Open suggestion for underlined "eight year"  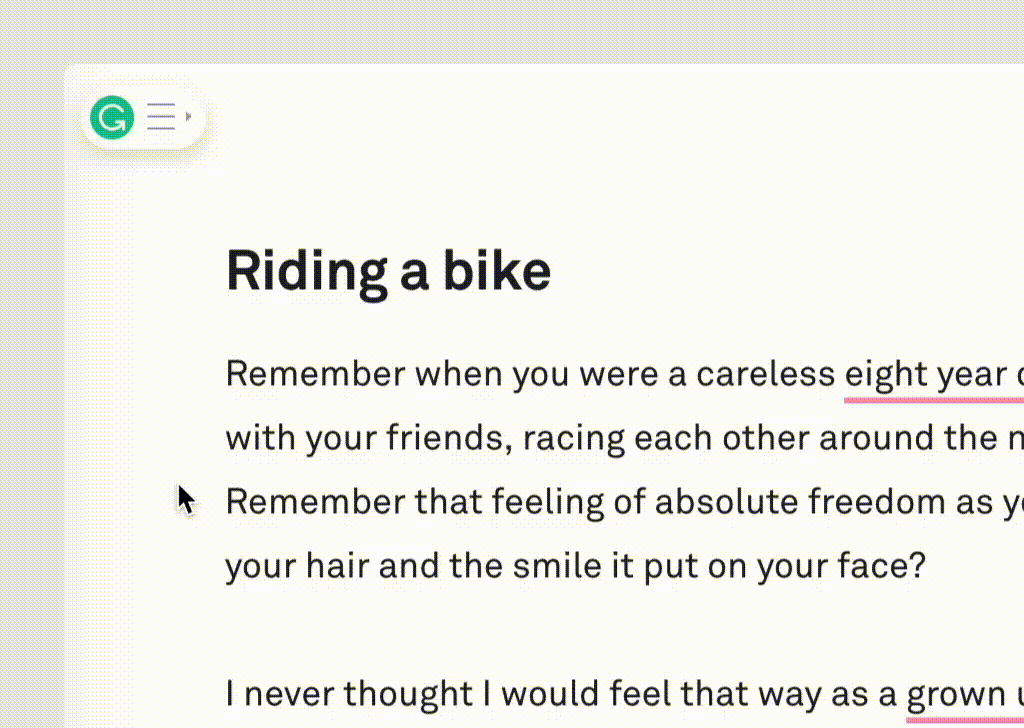point(925,375)
